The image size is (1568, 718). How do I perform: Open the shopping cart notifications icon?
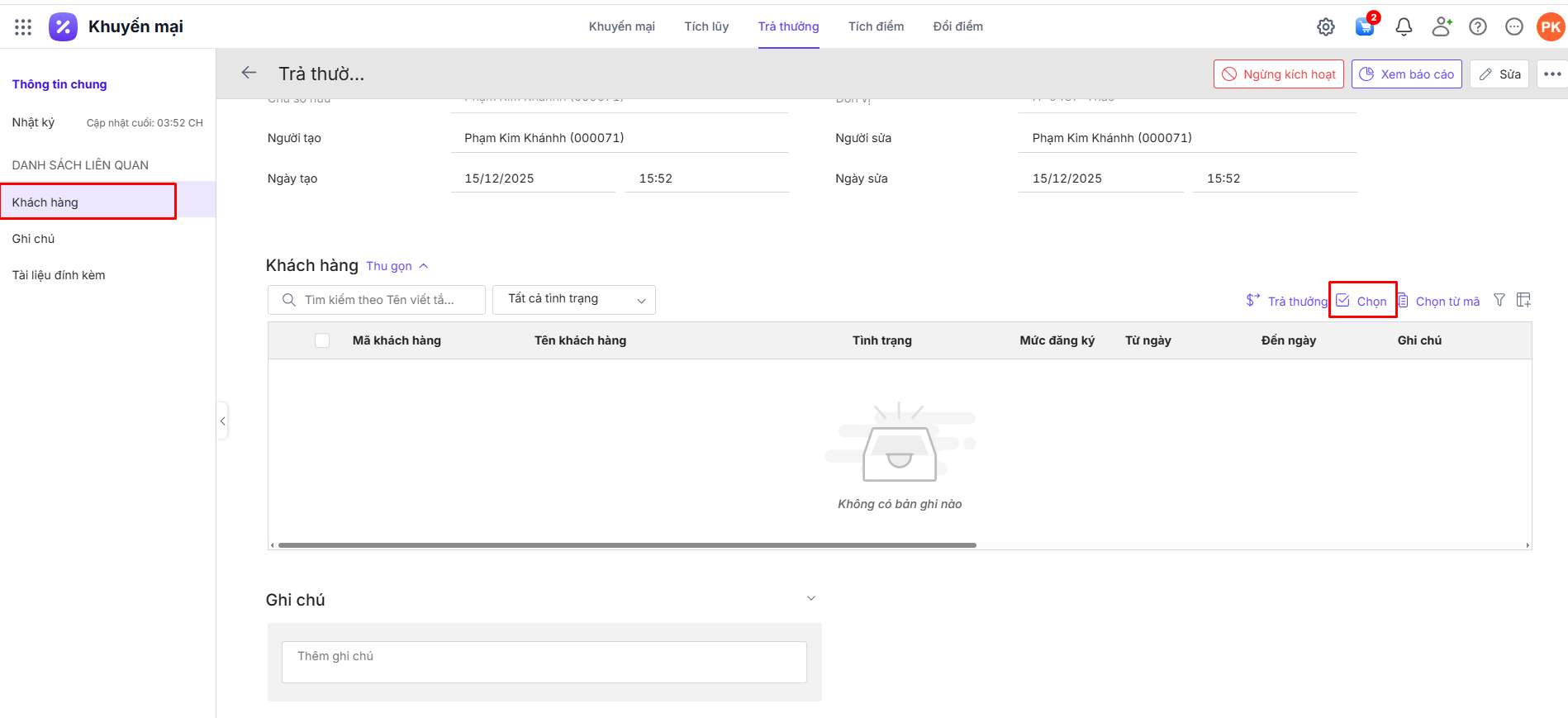click(1364, 27)
